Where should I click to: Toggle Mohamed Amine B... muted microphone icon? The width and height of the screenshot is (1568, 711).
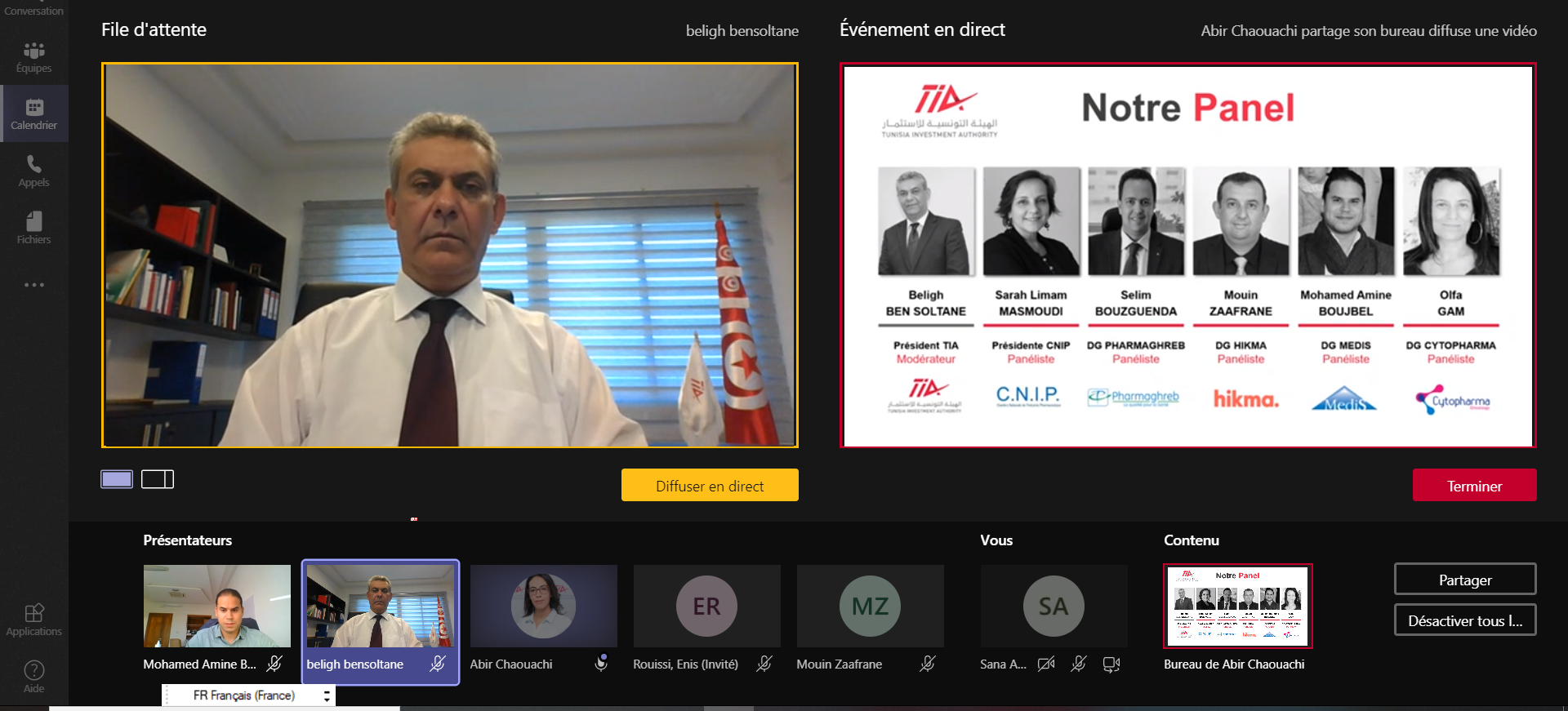[274, 664]
